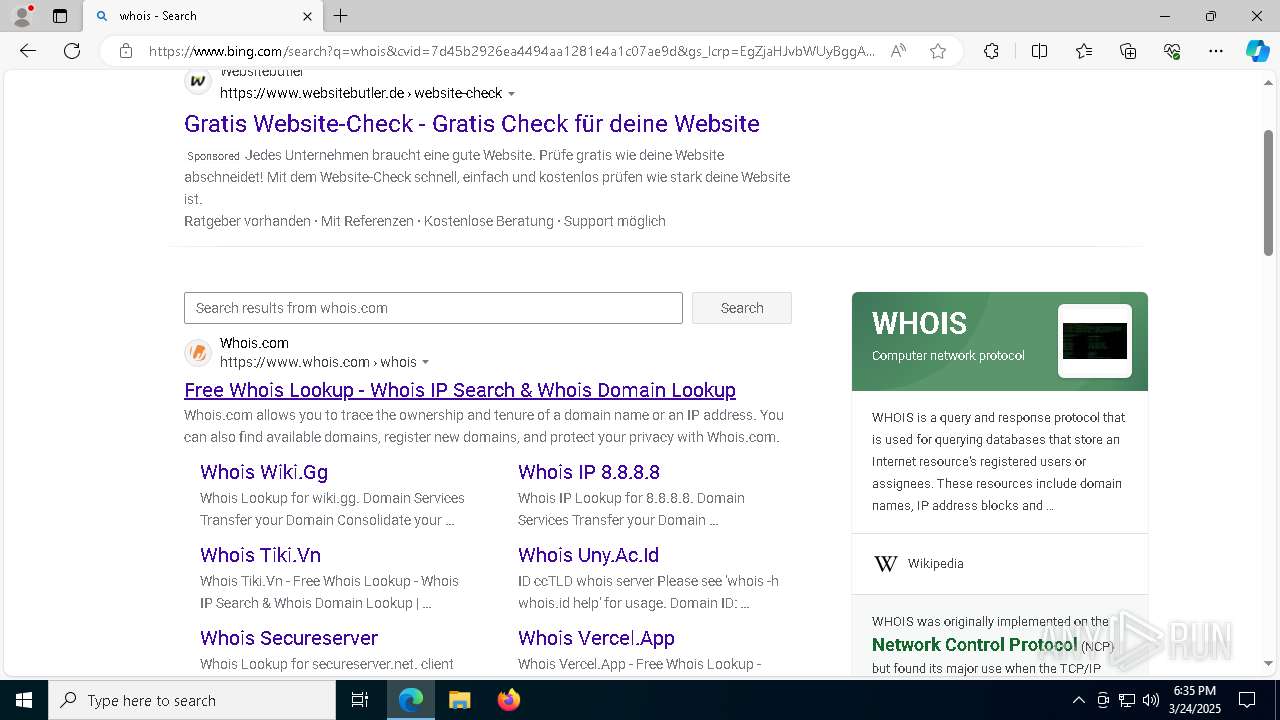Open the Gratis Website-Check sponsored result
Viewport: 1280px width, 720px height.
[x=472, y=124]
